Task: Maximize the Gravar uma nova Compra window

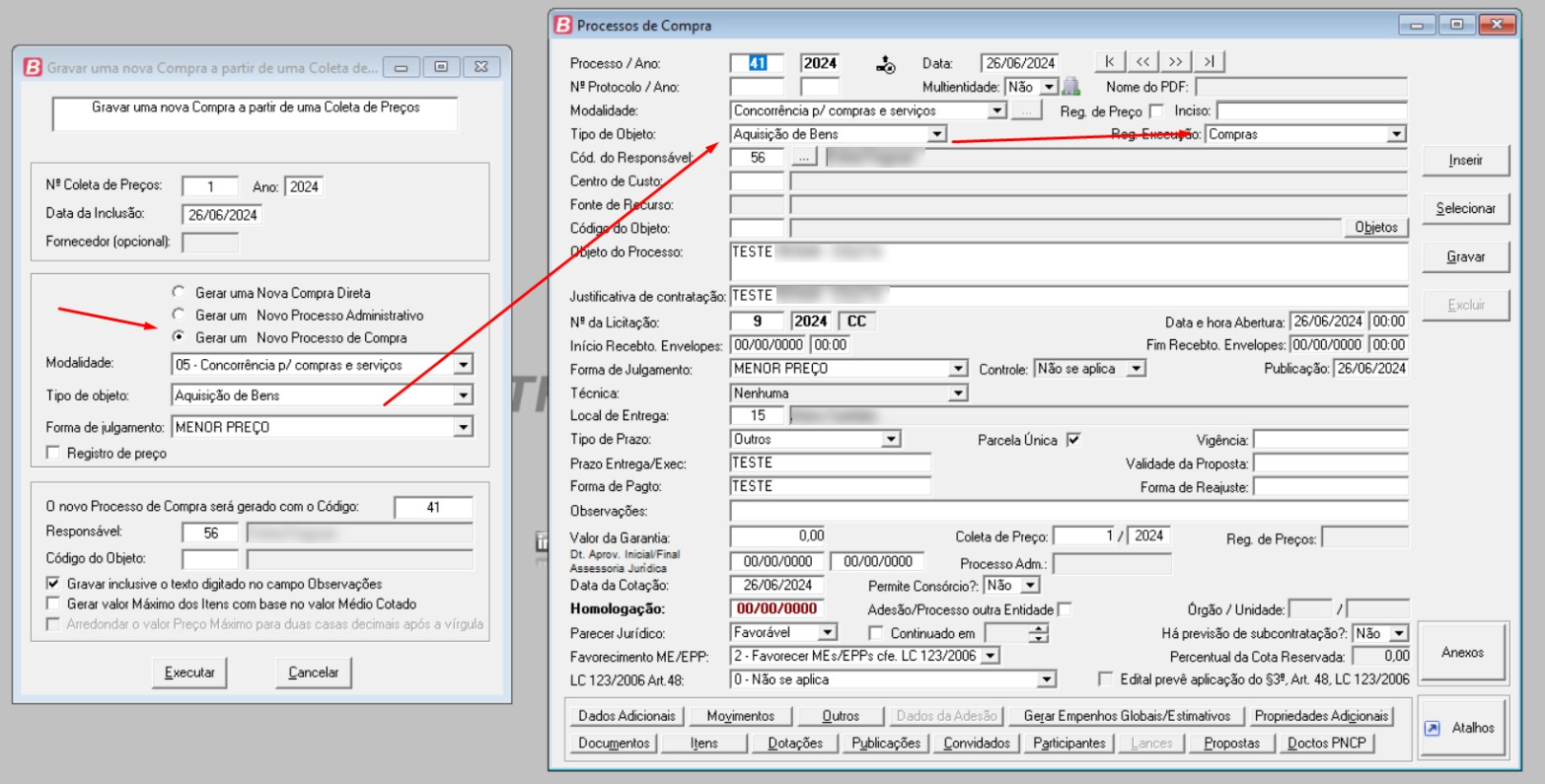Action: click(441, 67)
